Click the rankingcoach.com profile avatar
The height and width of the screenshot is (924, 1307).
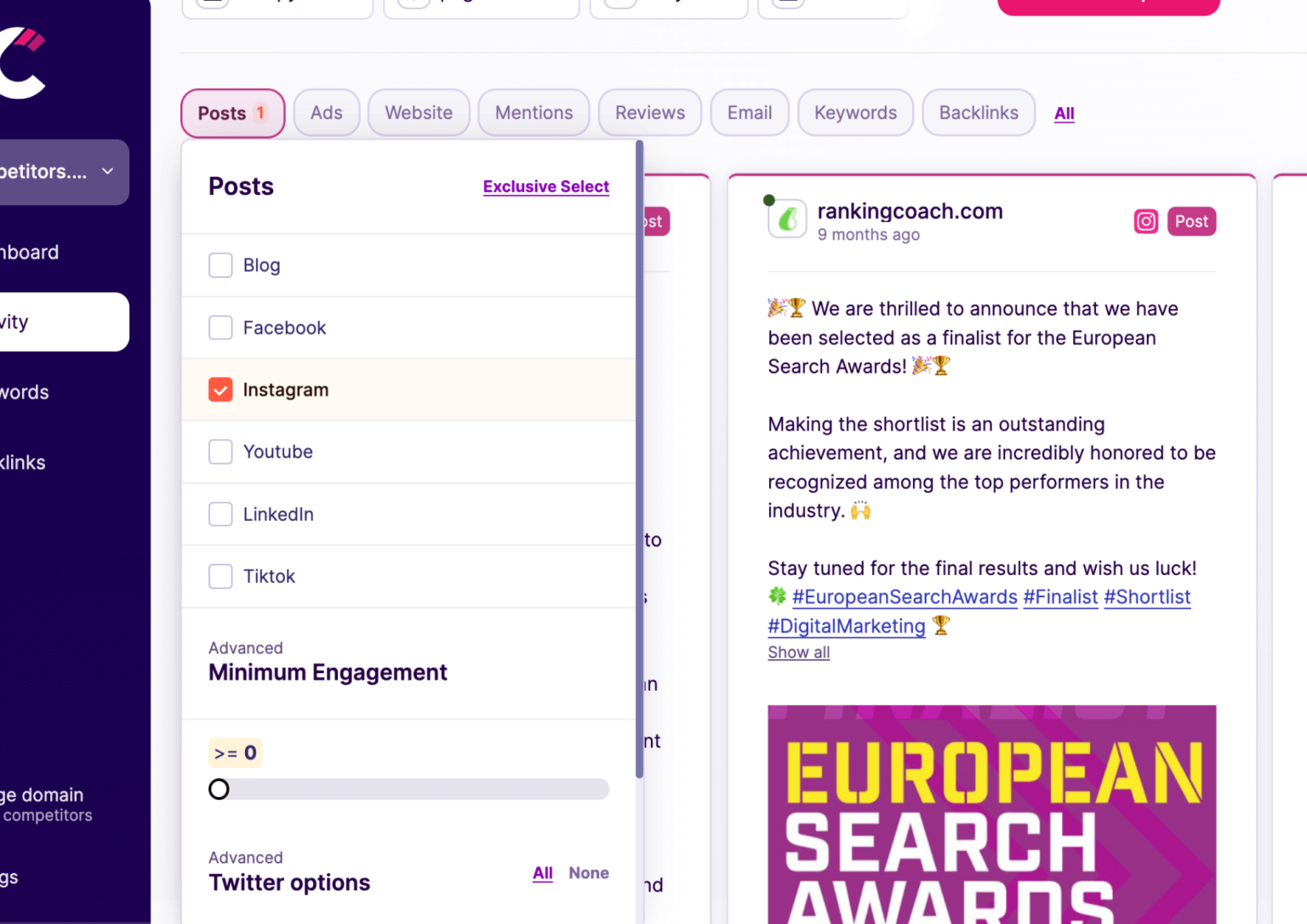(787, 220)
